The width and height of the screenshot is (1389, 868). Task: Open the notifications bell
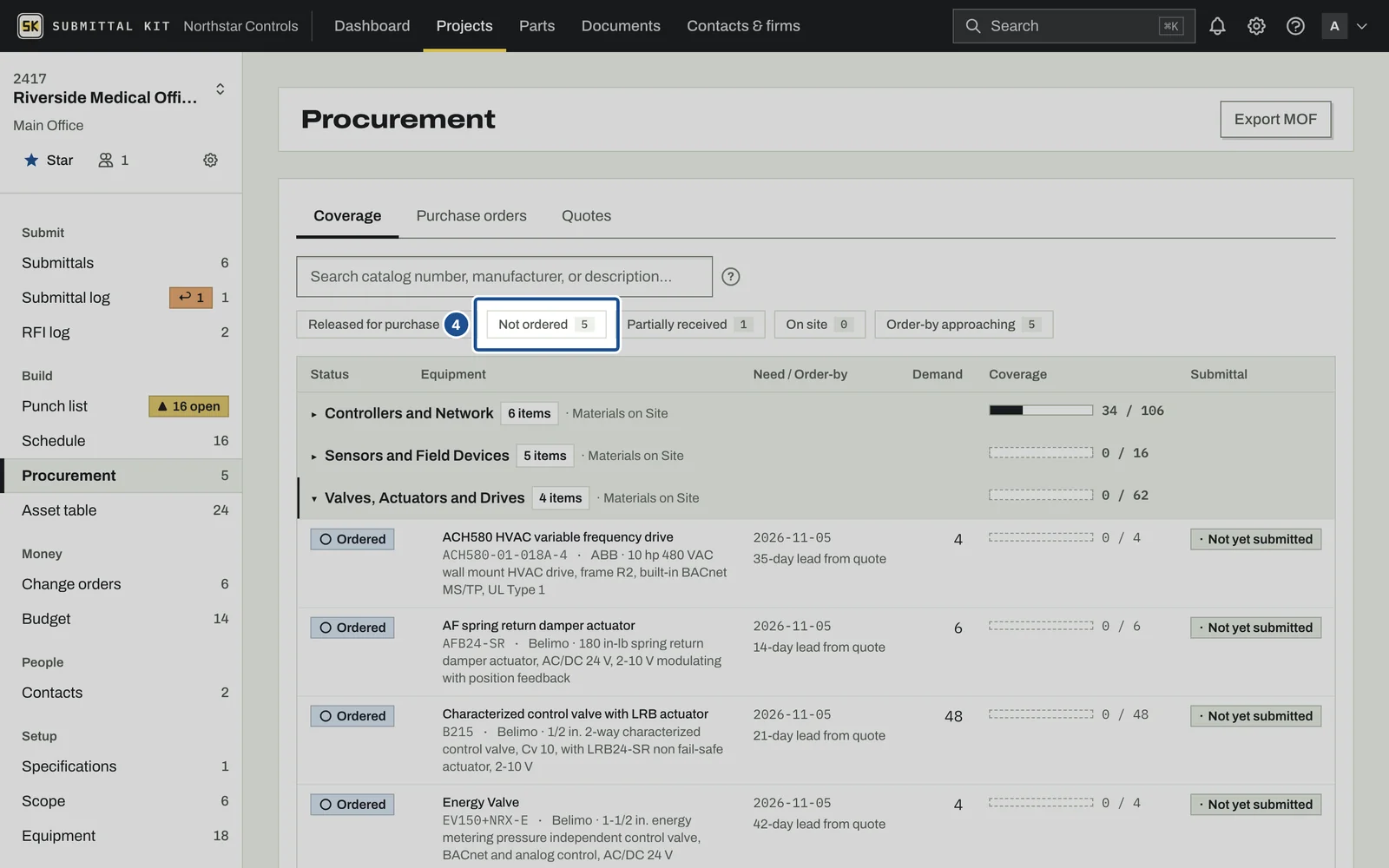(1217, 26)
